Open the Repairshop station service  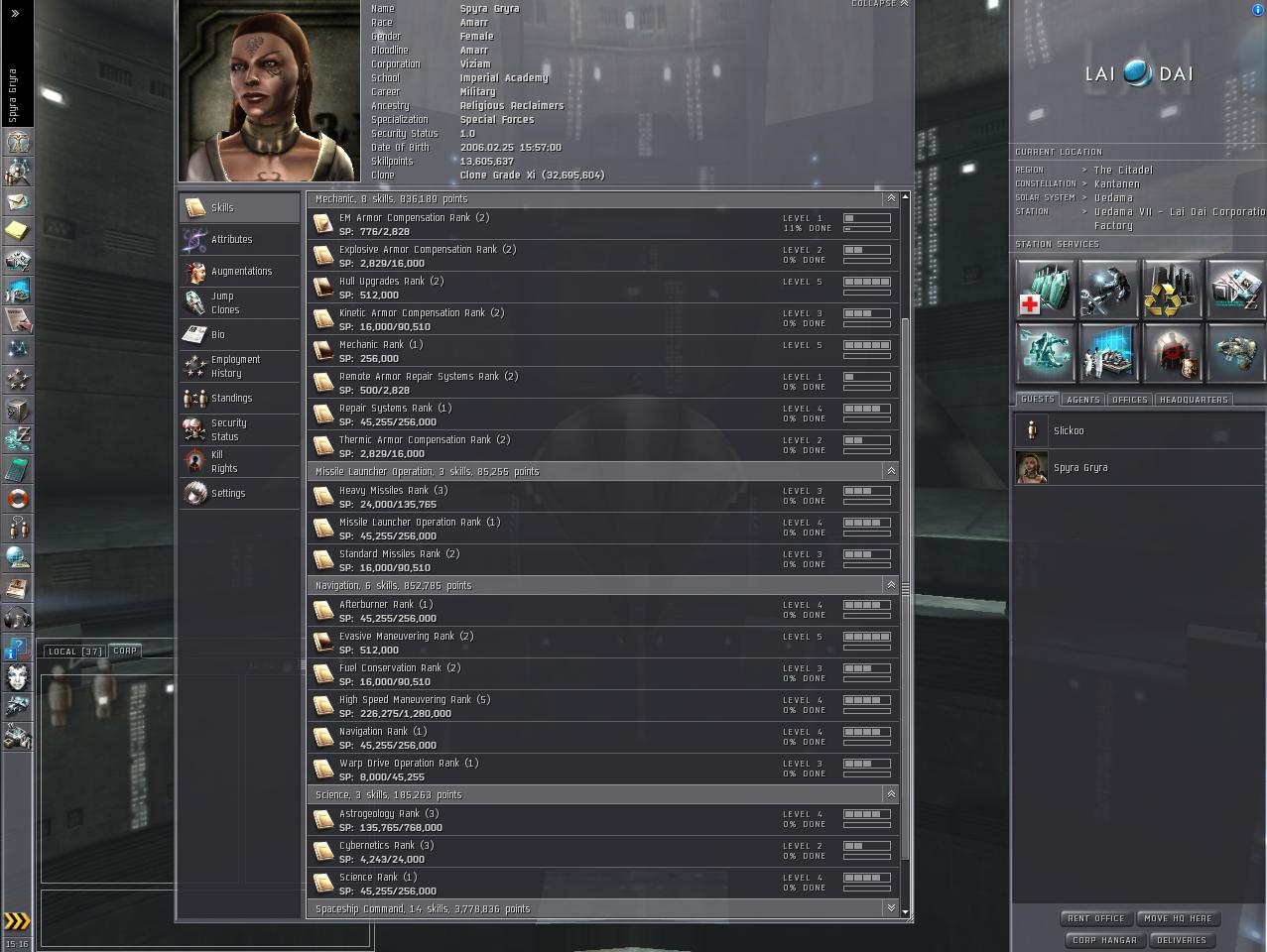[x=1109, y=289]
